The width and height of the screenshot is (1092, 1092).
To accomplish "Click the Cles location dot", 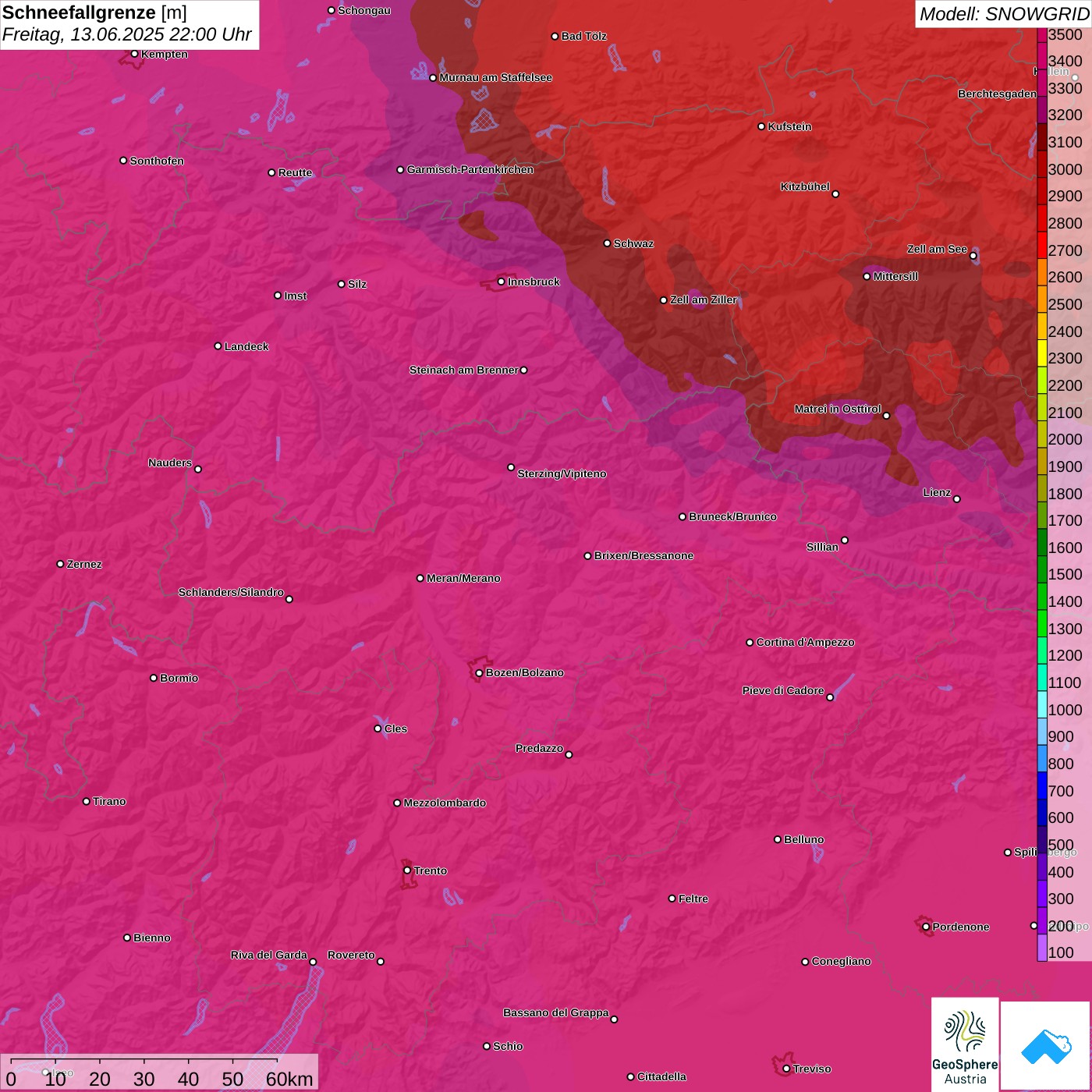I will click(378, 729).
